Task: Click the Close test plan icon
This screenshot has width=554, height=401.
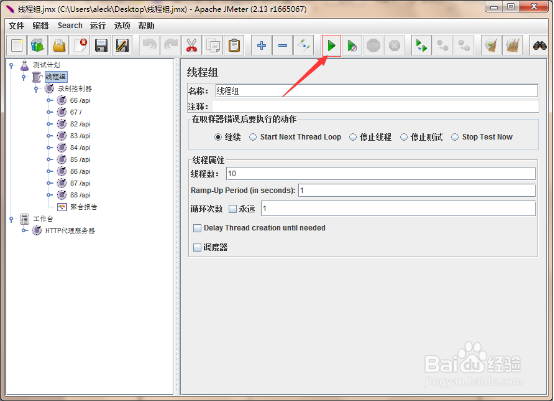Action: [80, 46]
